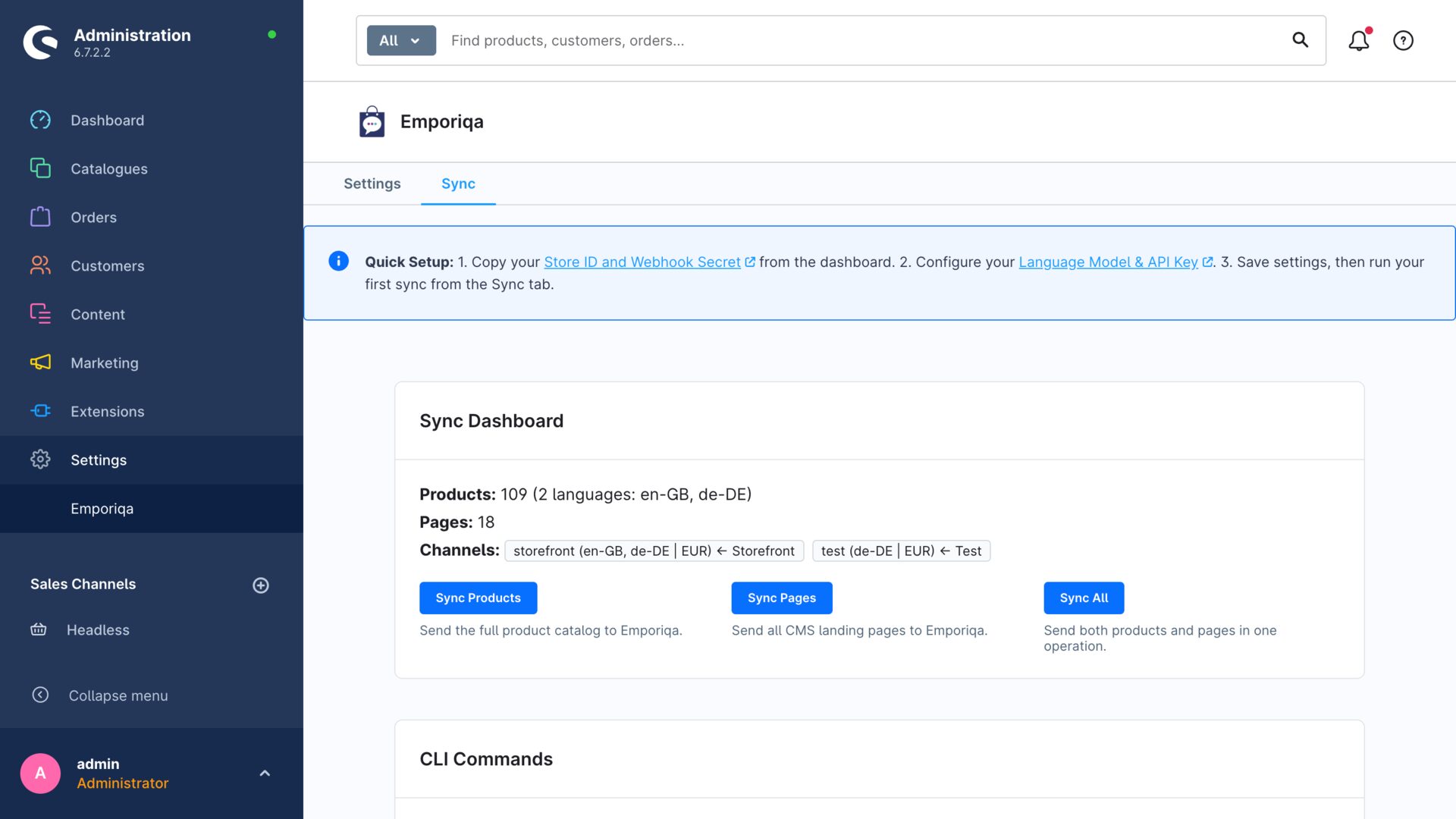Click the Customers icon
Screen dimensions: 1456x819
pos(40,265)
